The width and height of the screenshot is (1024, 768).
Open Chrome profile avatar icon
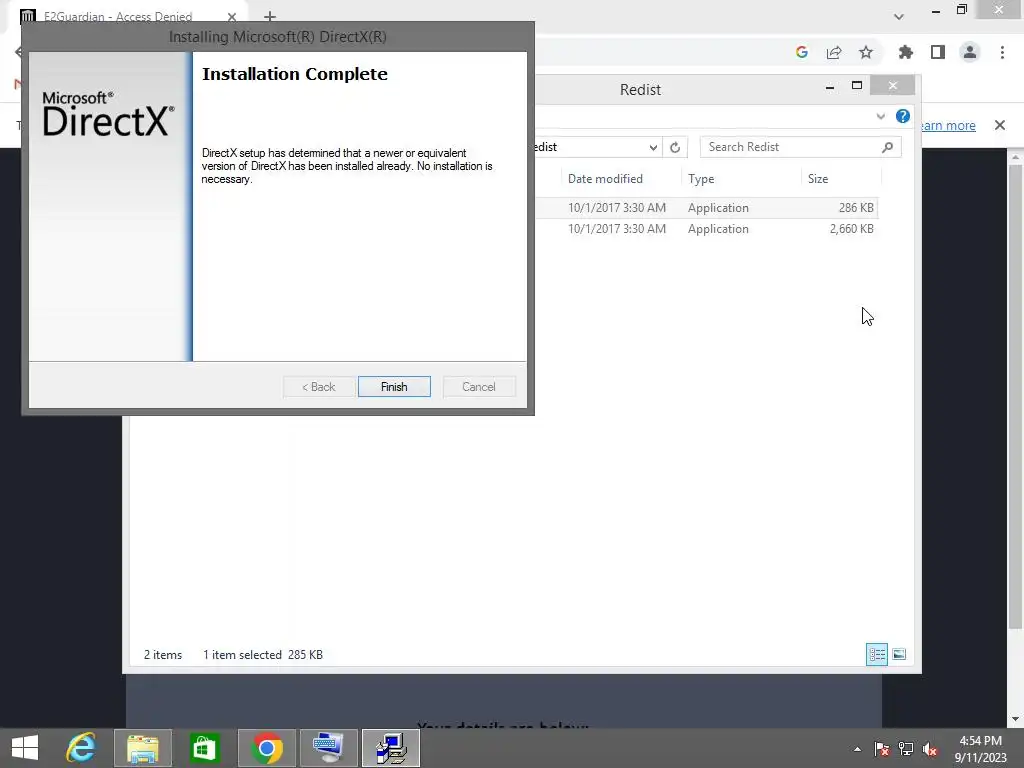(x=970, y=52)
